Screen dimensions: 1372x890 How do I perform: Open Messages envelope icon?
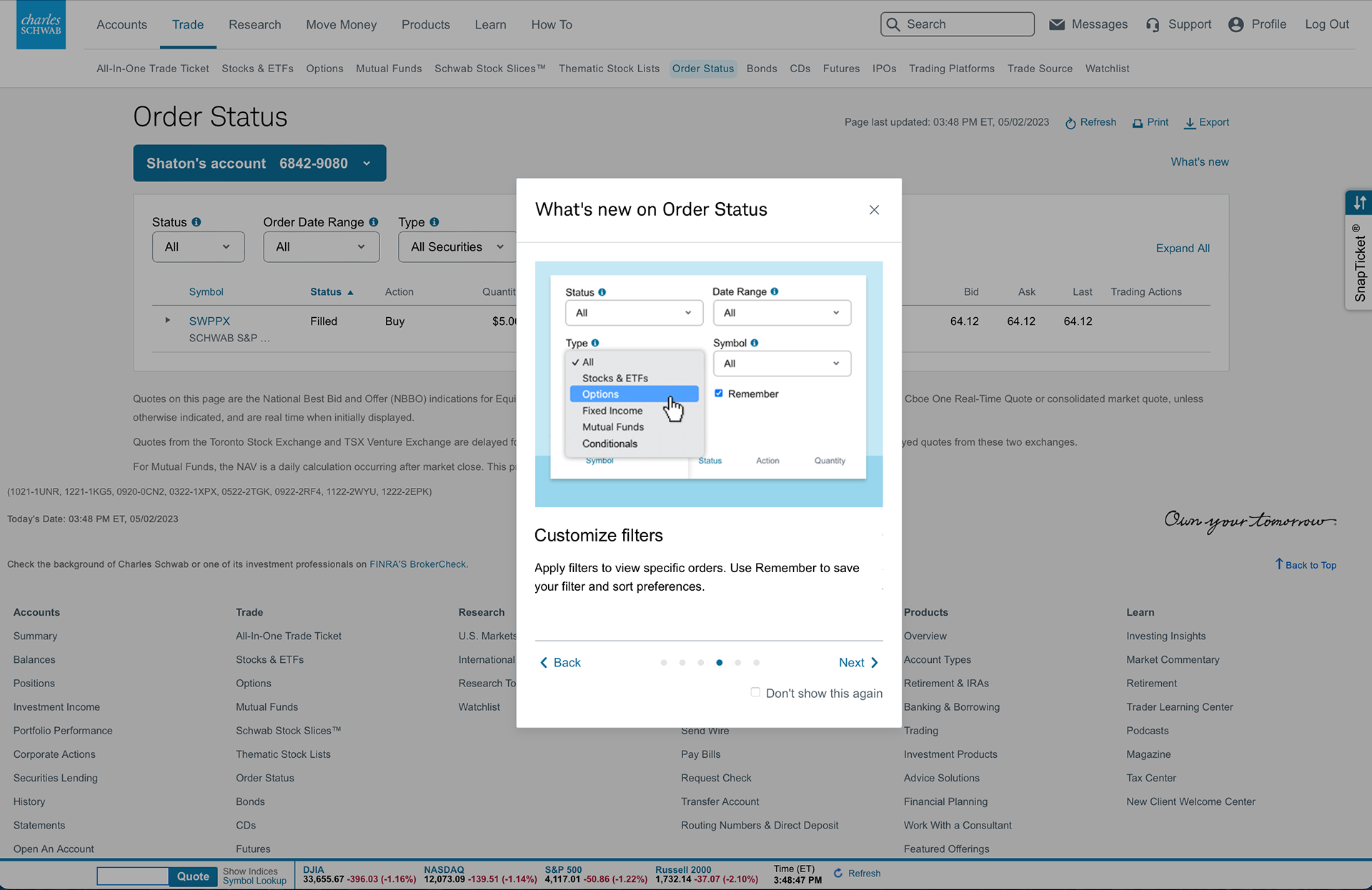1057,24
